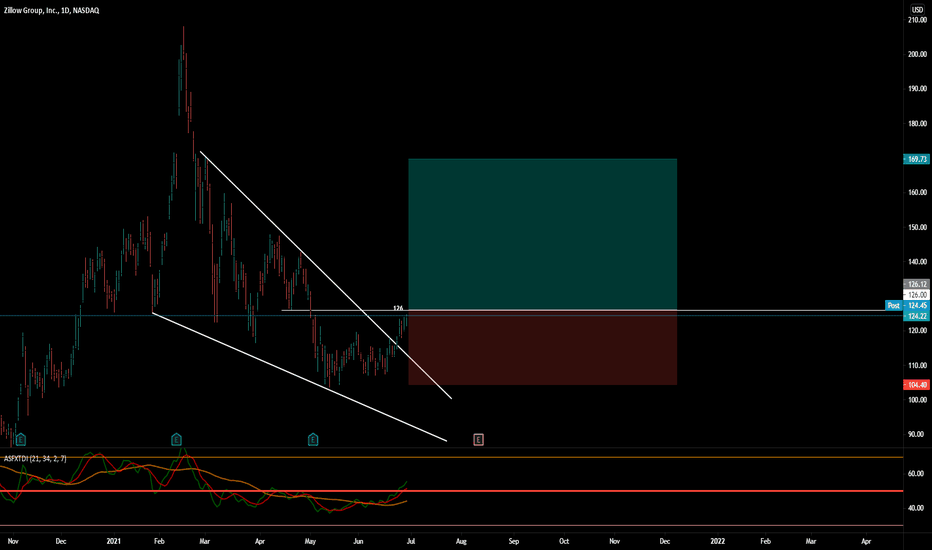Click the earnings marker in February 2021

tap(176, 439)
